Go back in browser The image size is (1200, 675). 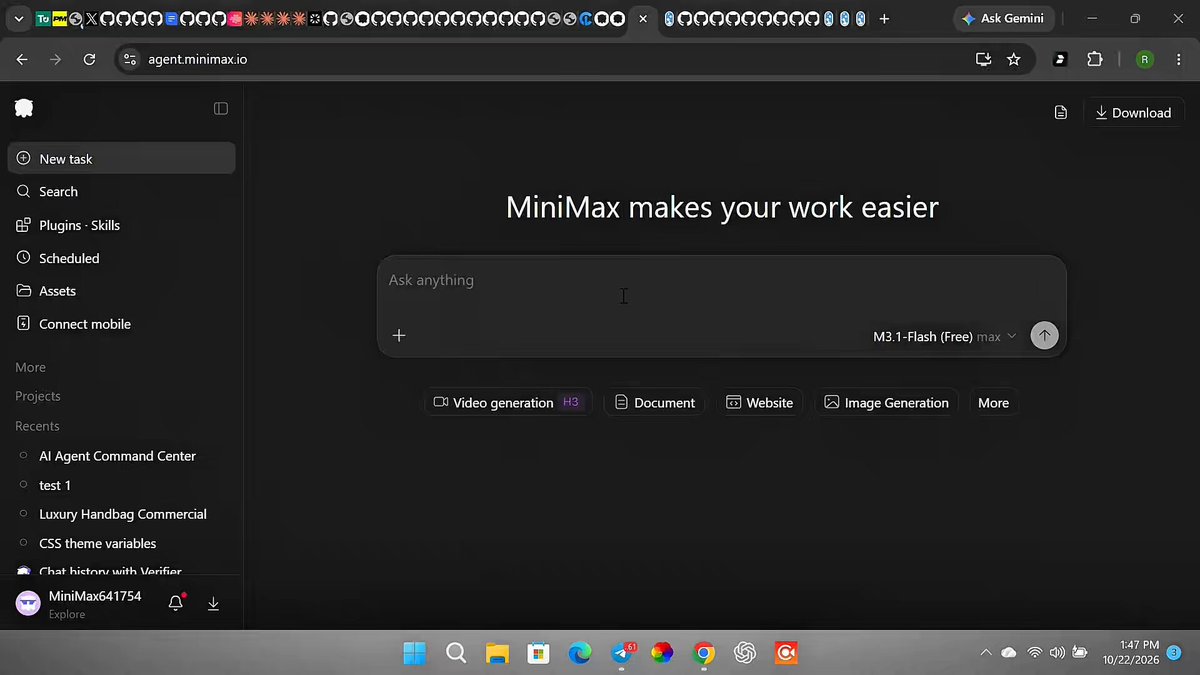click(22, 59)
